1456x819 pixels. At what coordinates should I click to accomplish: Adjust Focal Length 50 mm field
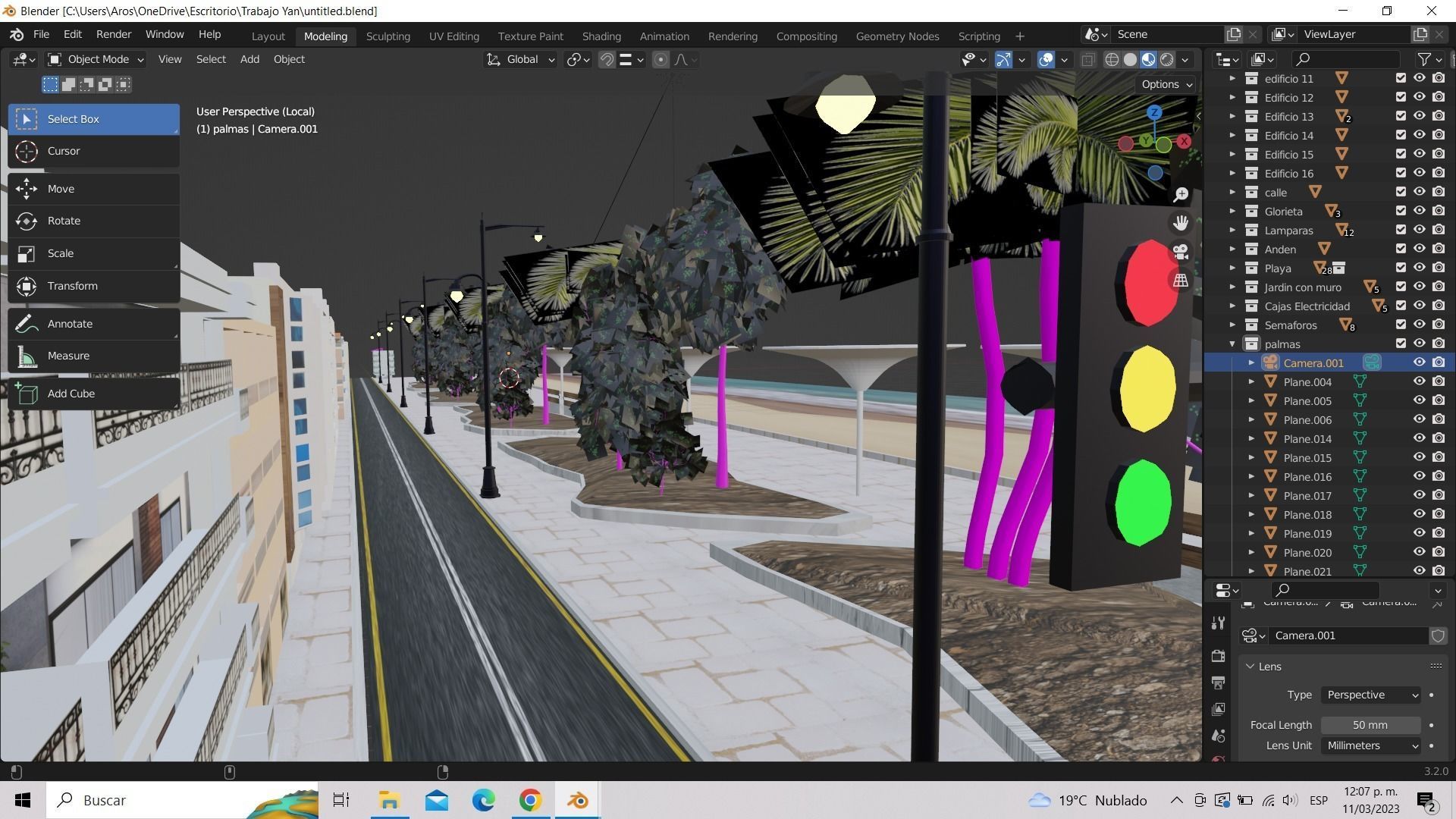1370,726
